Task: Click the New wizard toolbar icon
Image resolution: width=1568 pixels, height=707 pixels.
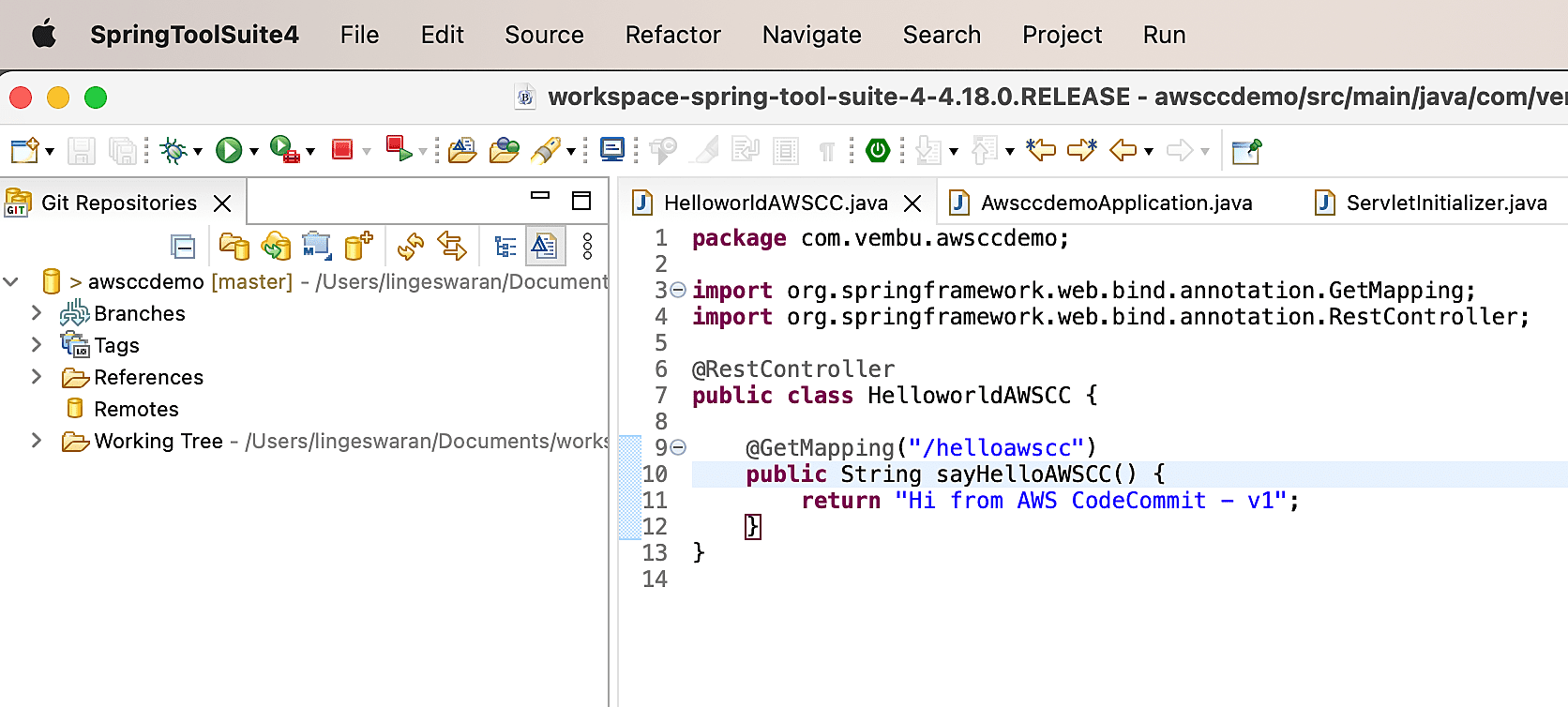Action: 24,150
